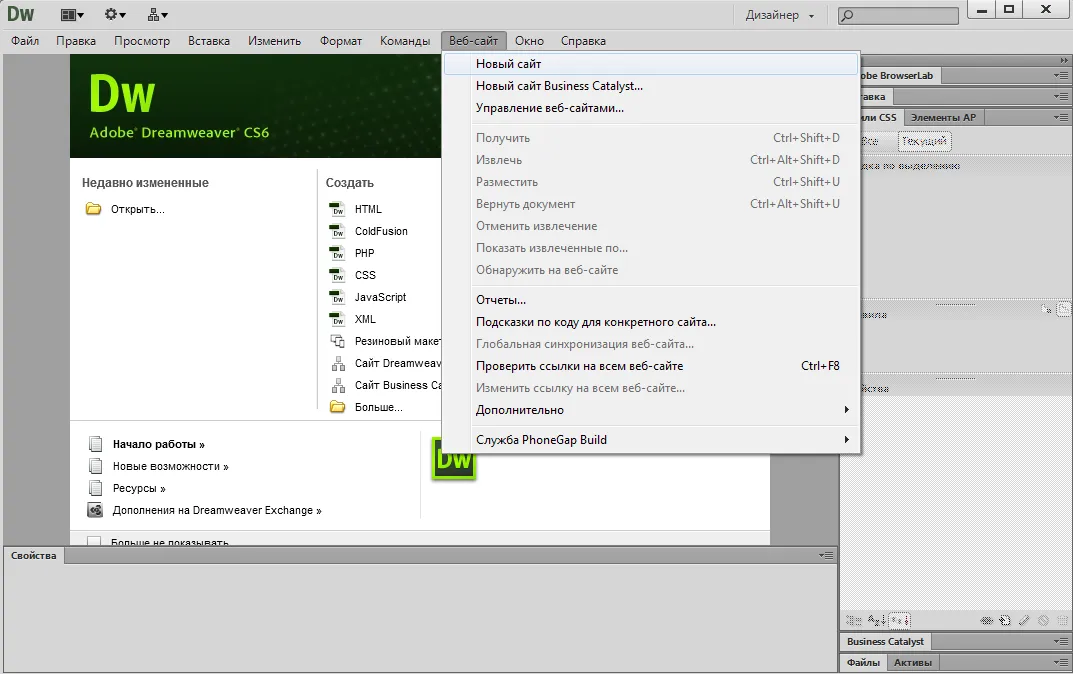1073x674 pixels.
Task: Create a new HTML document link
Action: (368, 209)
